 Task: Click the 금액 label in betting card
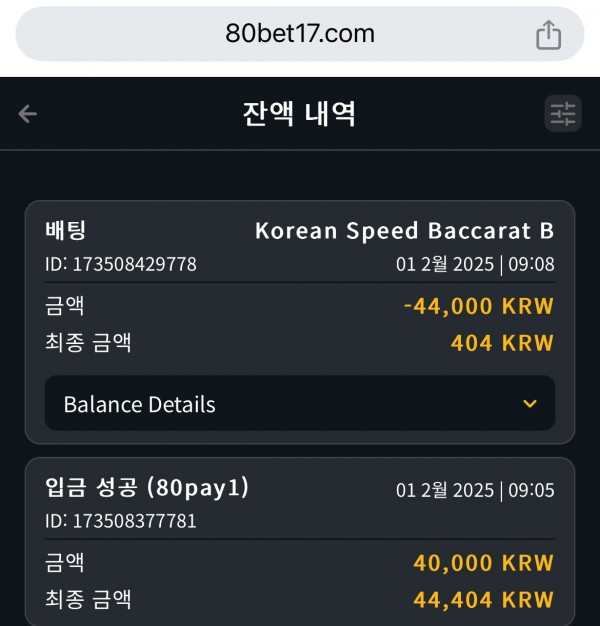pyautogui.click(x=65, y=306)
